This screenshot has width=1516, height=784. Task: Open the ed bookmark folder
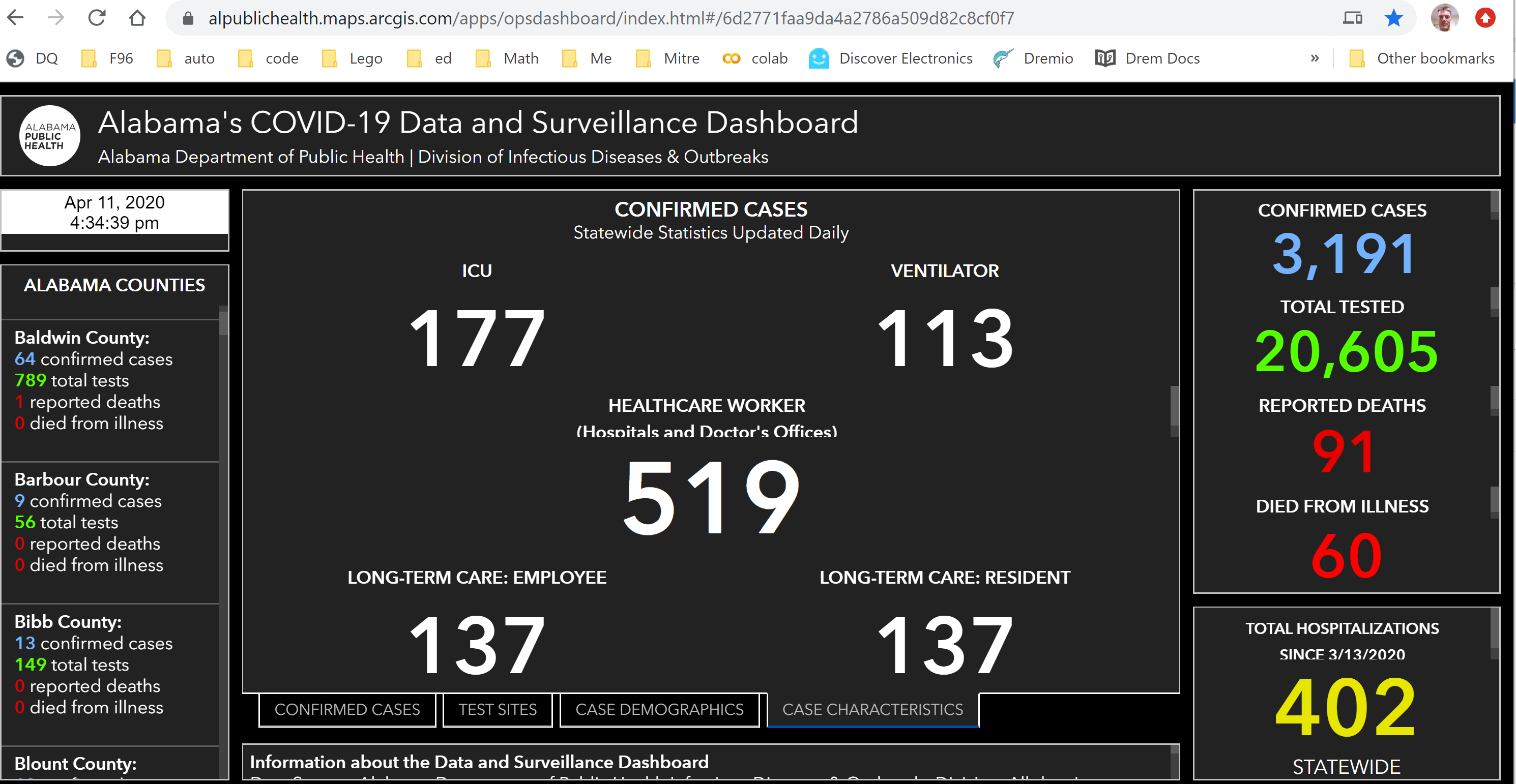tap(429, 58)
